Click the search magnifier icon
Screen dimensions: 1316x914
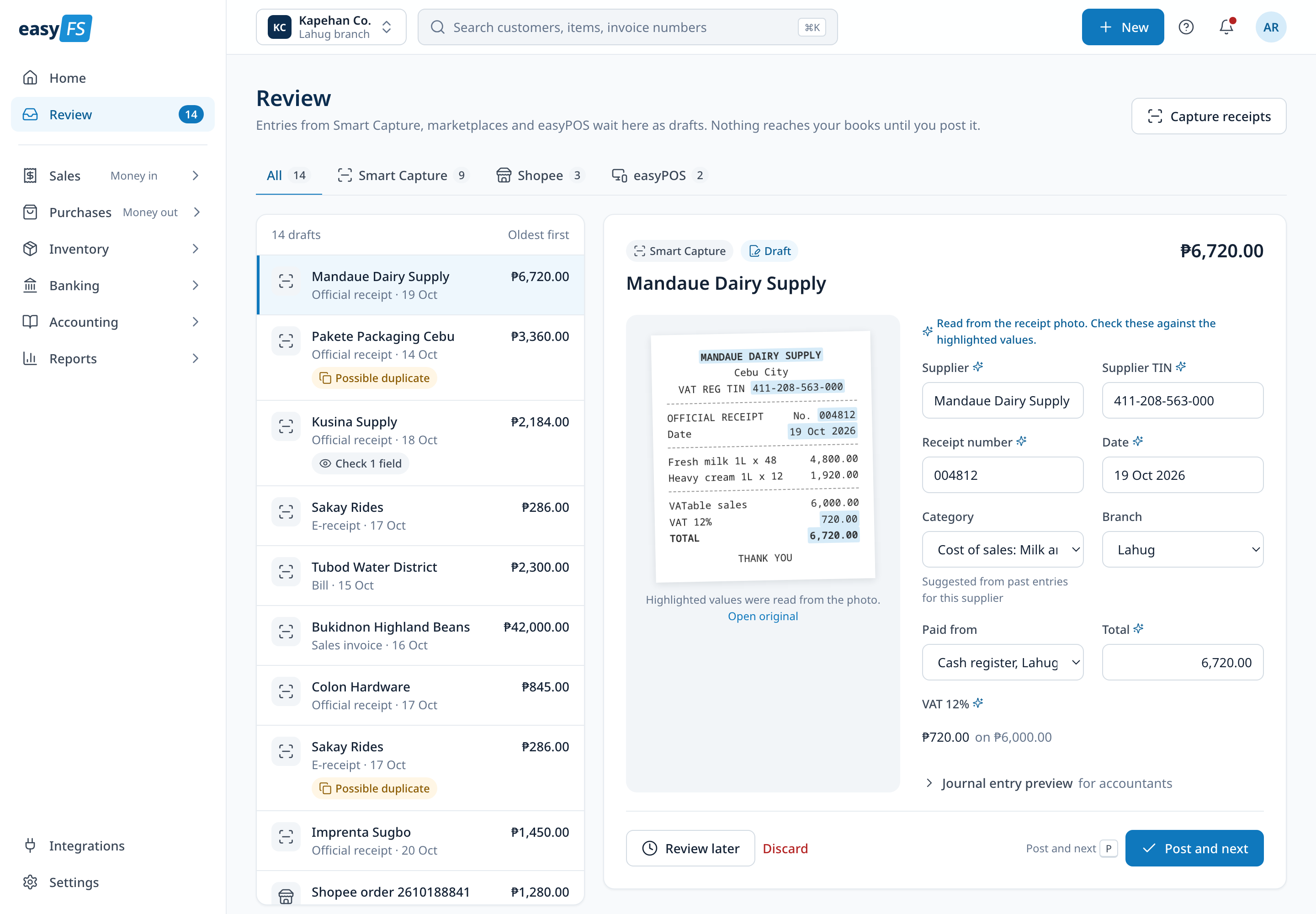click(437, 27)
